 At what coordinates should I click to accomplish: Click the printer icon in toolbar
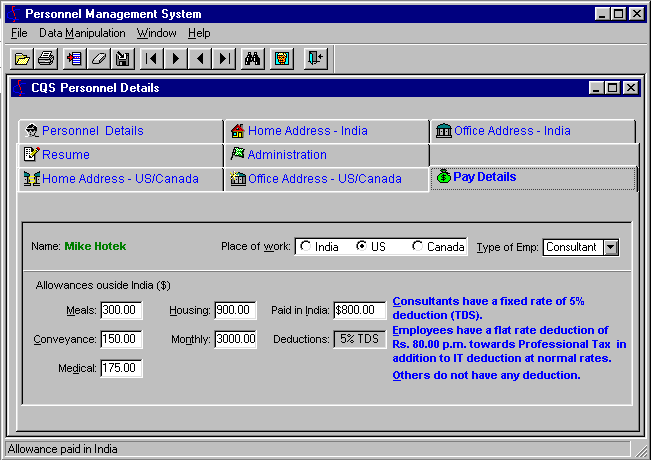coord(46,58)
